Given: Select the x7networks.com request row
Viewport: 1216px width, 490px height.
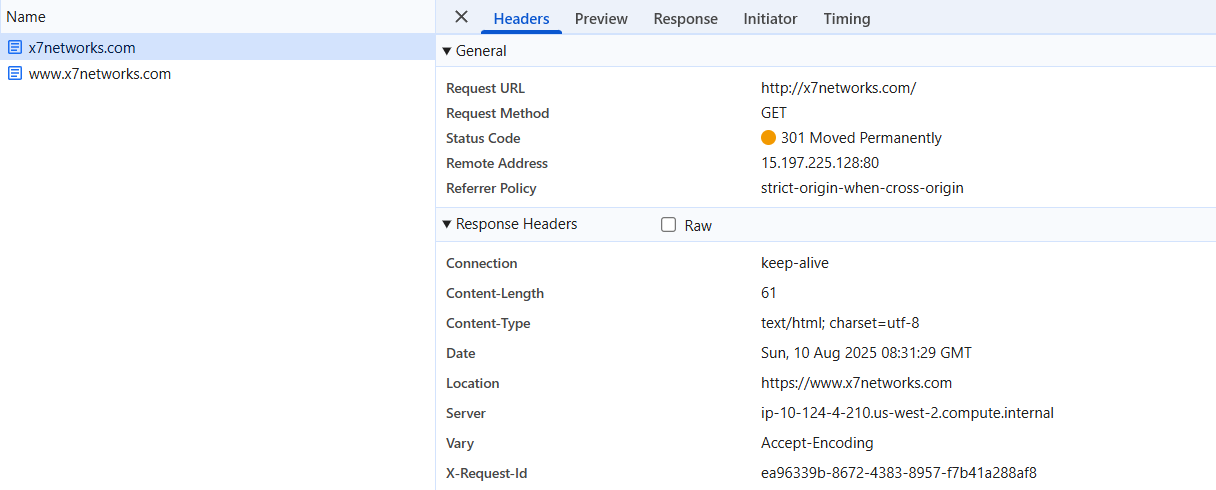Looking at the screenshot, I should 217,47.
